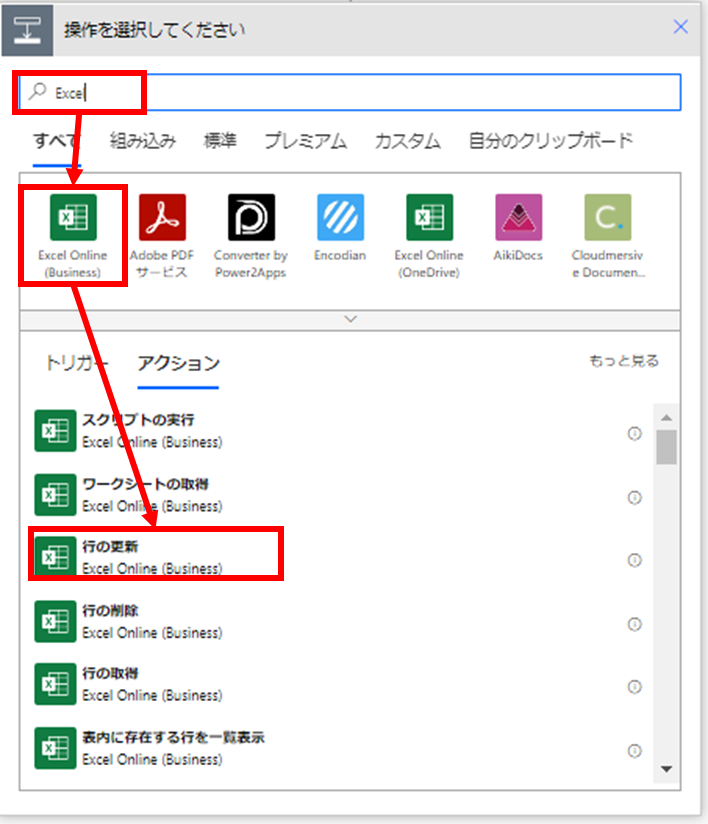This screenshot has height=824, width=708.
Task: Choose the 表内に存在する行を一覧表示 action
Action: click(336, 748)
